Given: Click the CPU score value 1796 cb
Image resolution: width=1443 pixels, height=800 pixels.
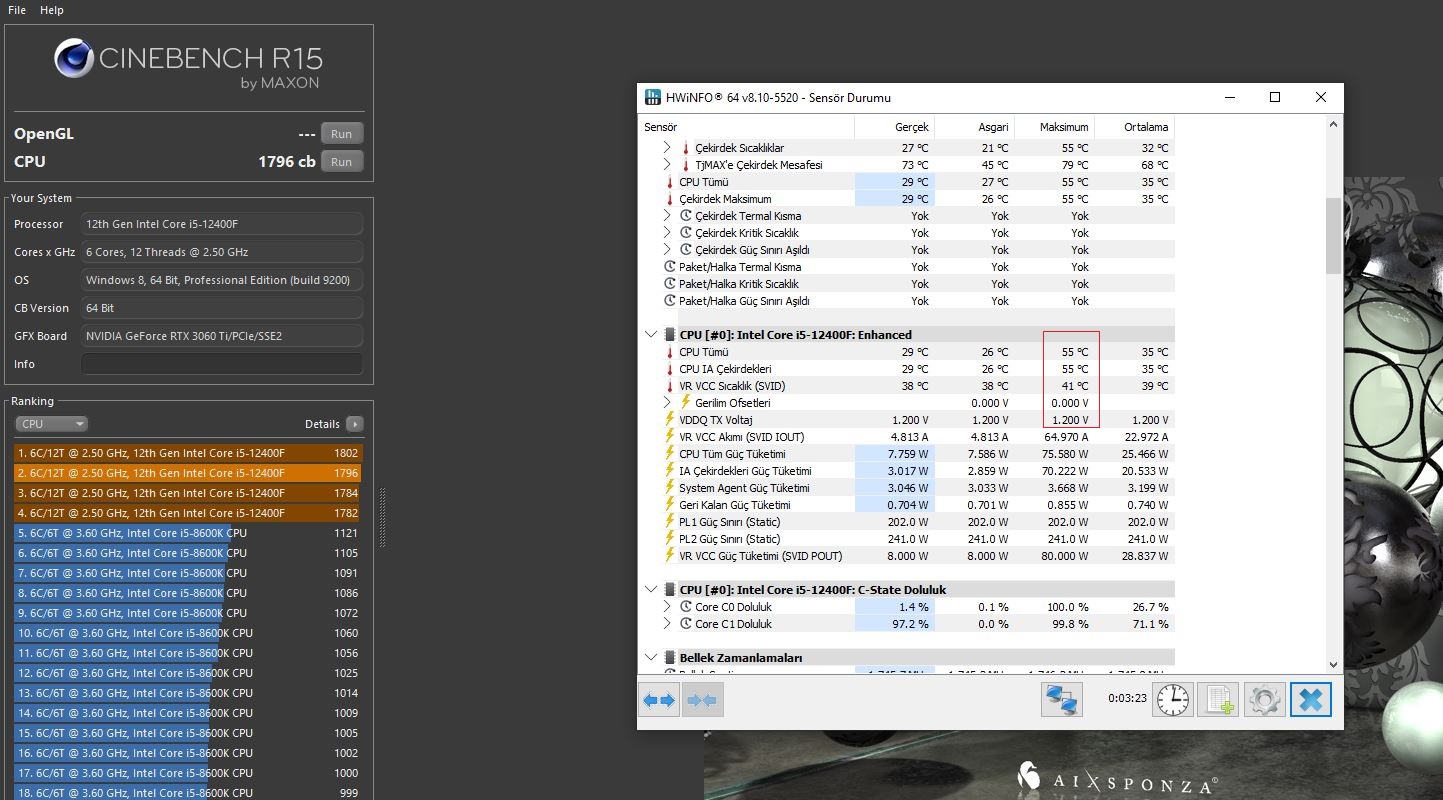Looking at the screenshot, I should pos(286,162).
